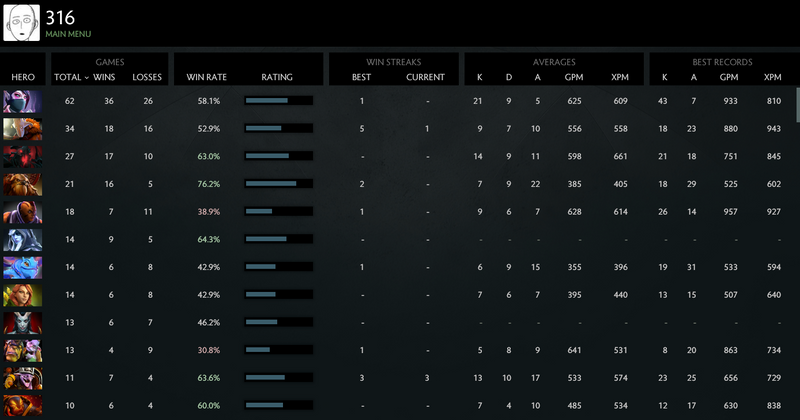Viewport: 800px width, 420px height.
Task: Select the Alchemist hero icon
Action: tap(22, 350)
